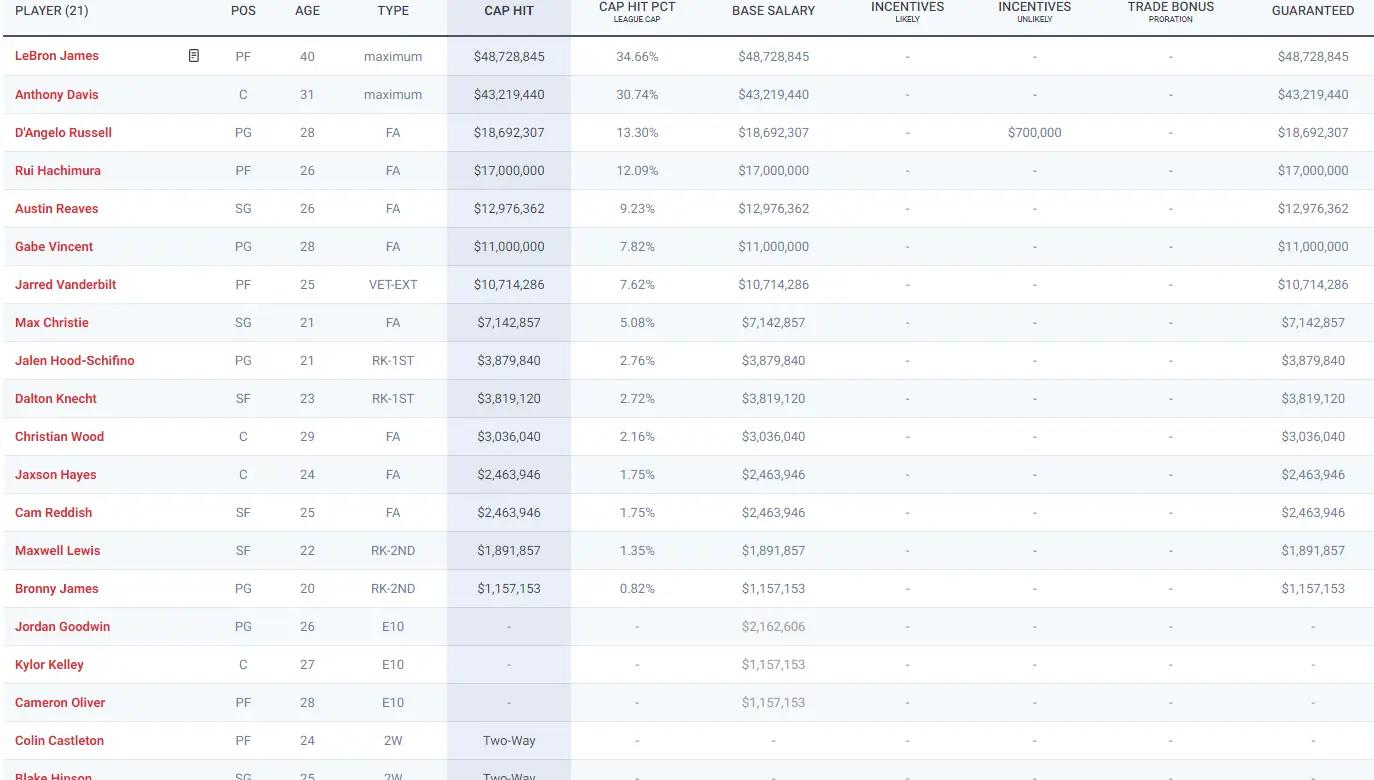The width and height of the screenshot is (1374, 780).
Task: Open the contract notes icon beside LeBron James
Action: (194, 56)
